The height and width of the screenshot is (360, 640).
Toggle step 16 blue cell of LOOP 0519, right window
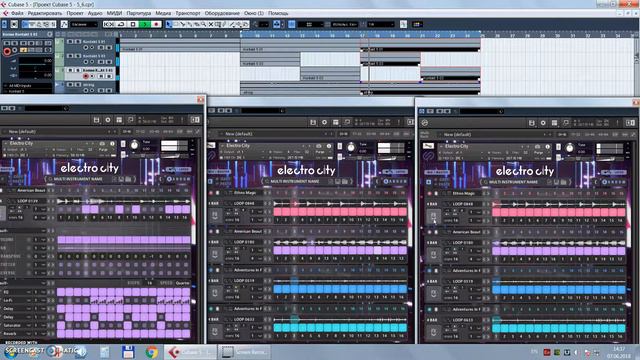click(621, 290)
